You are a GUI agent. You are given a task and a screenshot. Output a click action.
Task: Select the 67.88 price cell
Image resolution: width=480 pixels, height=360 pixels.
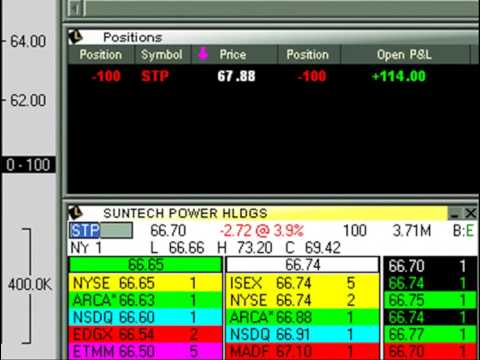236,76
